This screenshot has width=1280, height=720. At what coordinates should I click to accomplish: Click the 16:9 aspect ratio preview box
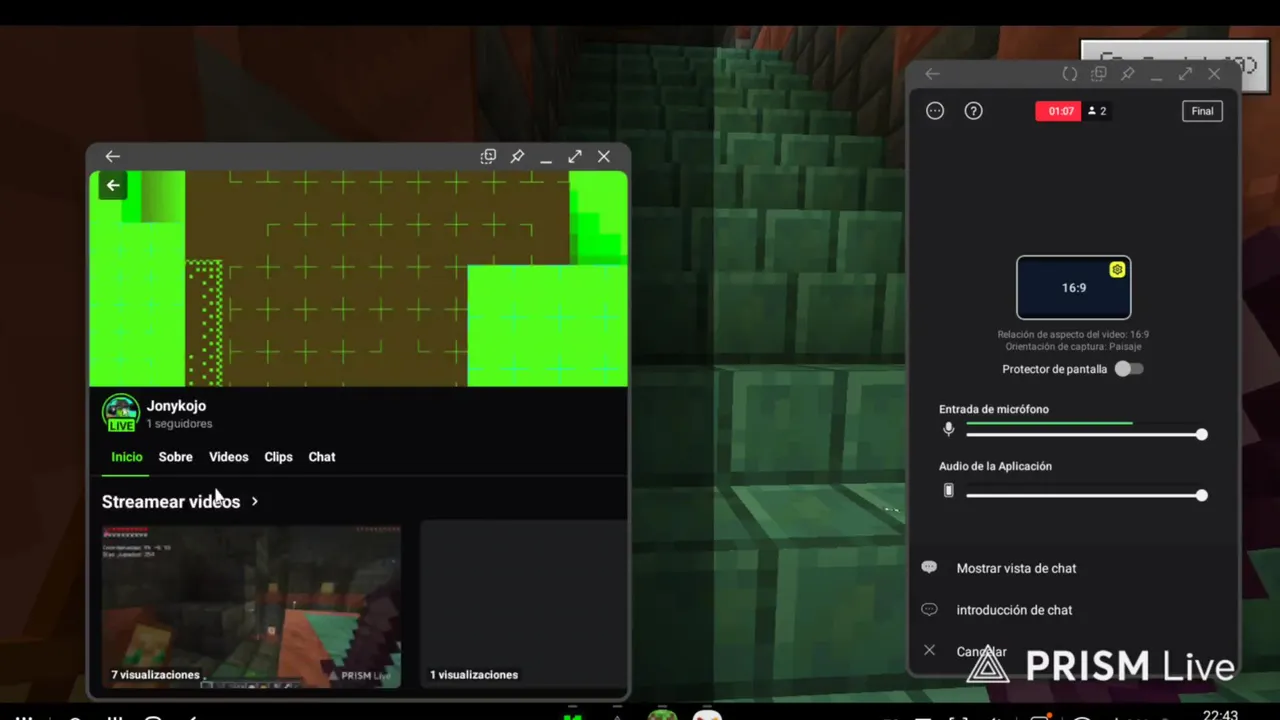1073,288
